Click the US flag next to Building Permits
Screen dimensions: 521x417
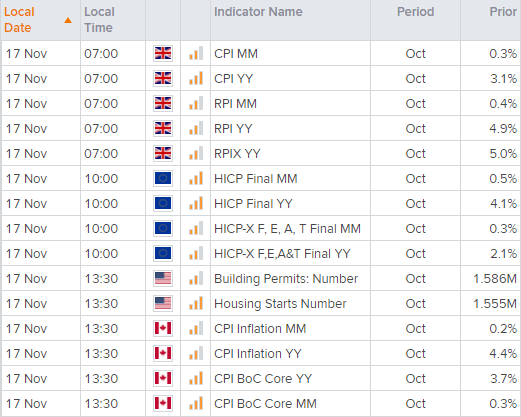[x=163, y=278]
